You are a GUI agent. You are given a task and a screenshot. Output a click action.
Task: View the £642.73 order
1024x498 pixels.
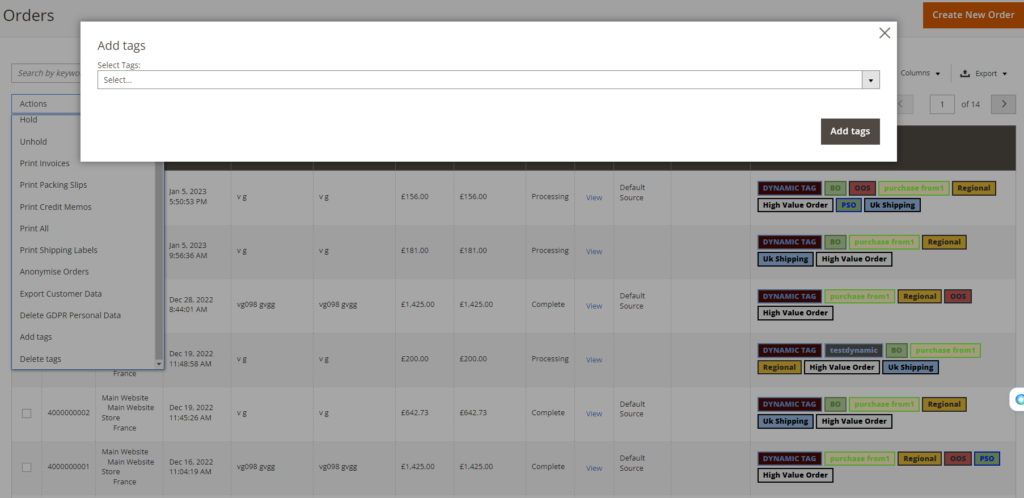(594, 414)
